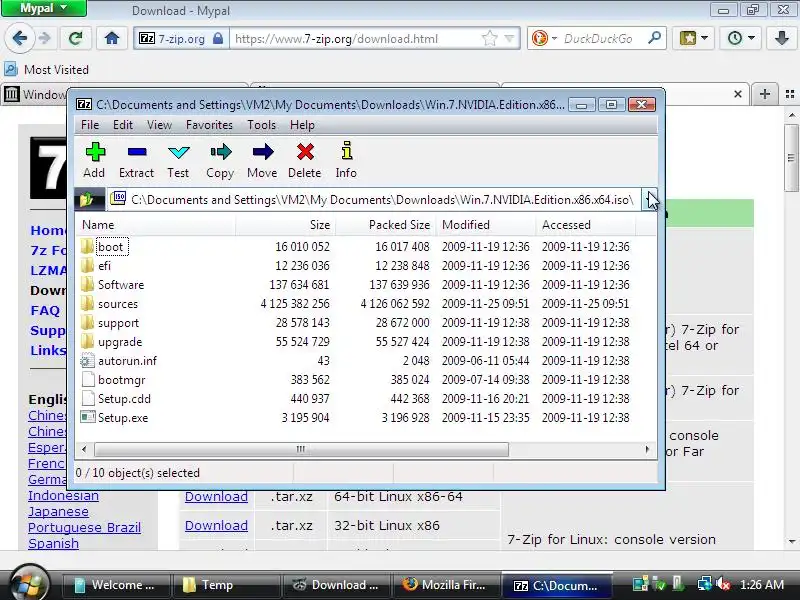Select the autorun.inf file icon

pos(87,361)
